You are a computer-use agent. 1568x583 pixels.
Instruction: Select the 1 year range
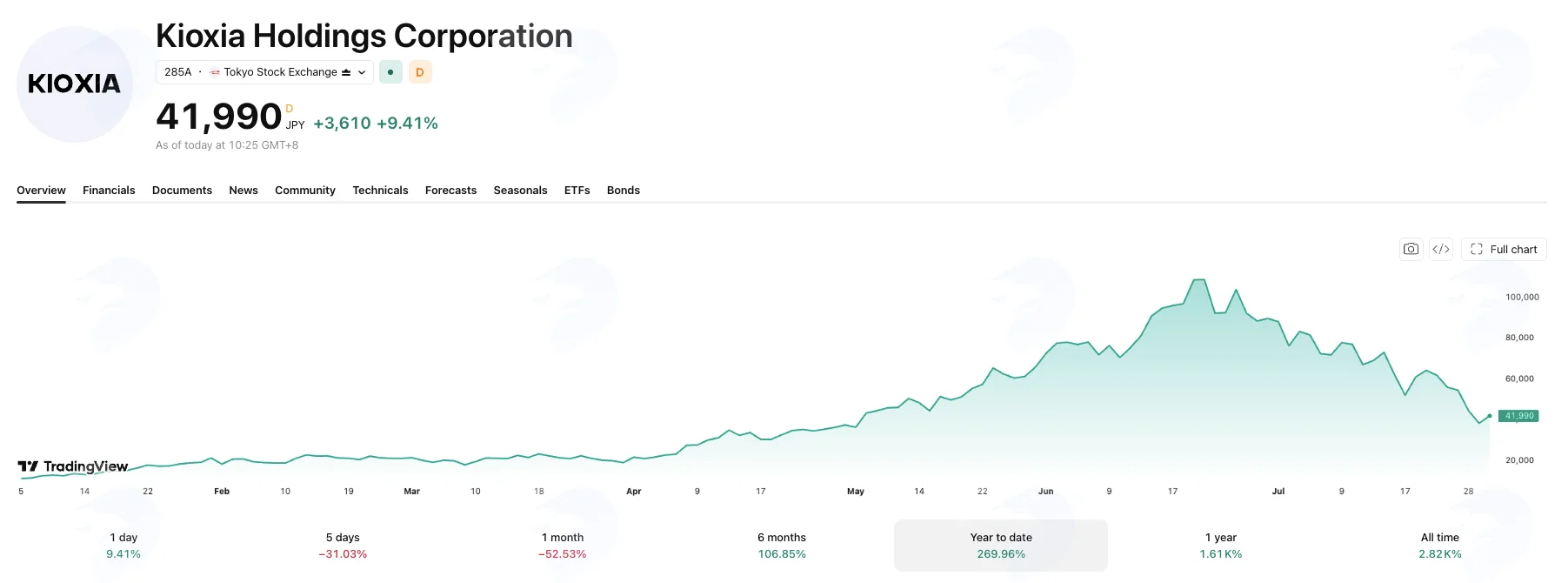[x=1221, y=546]
